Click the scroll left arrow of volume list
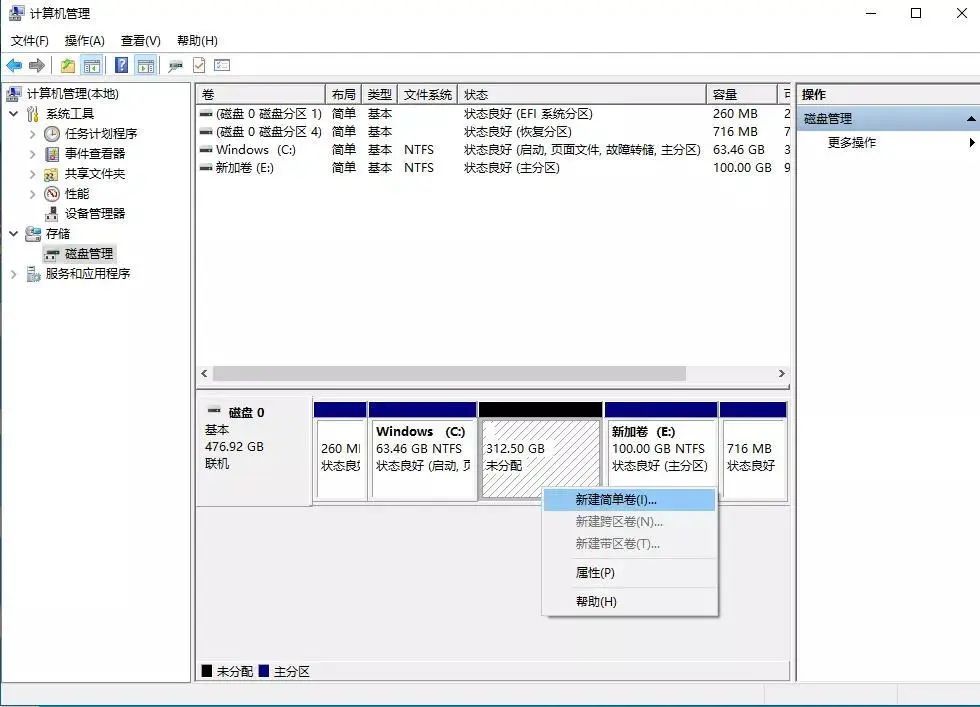The height and width of the screenshot is (707, 980). [204, 373]
